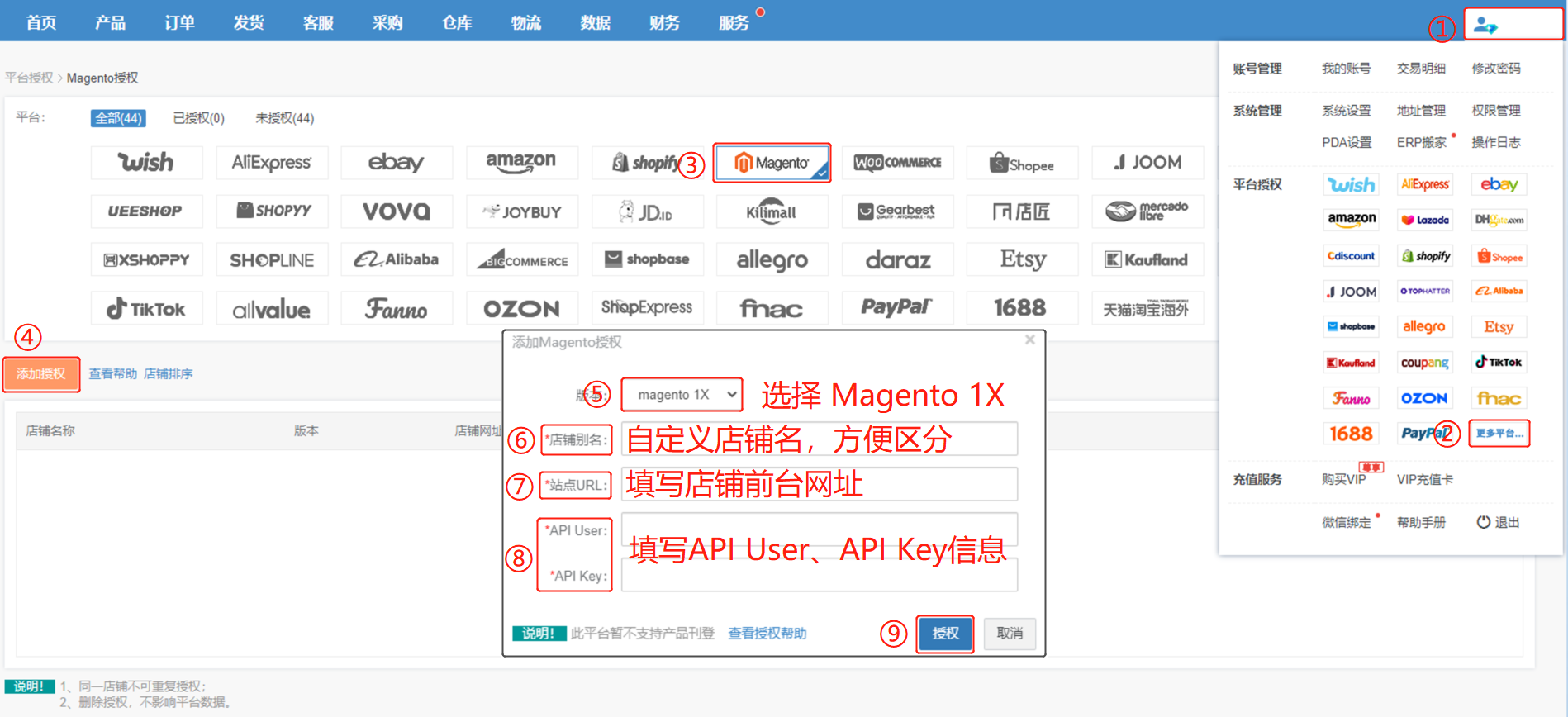Choose the 天猫淘宝海外 platform tile
This screenshot has width=1568, height=717.
click(x=1147, y=308)
